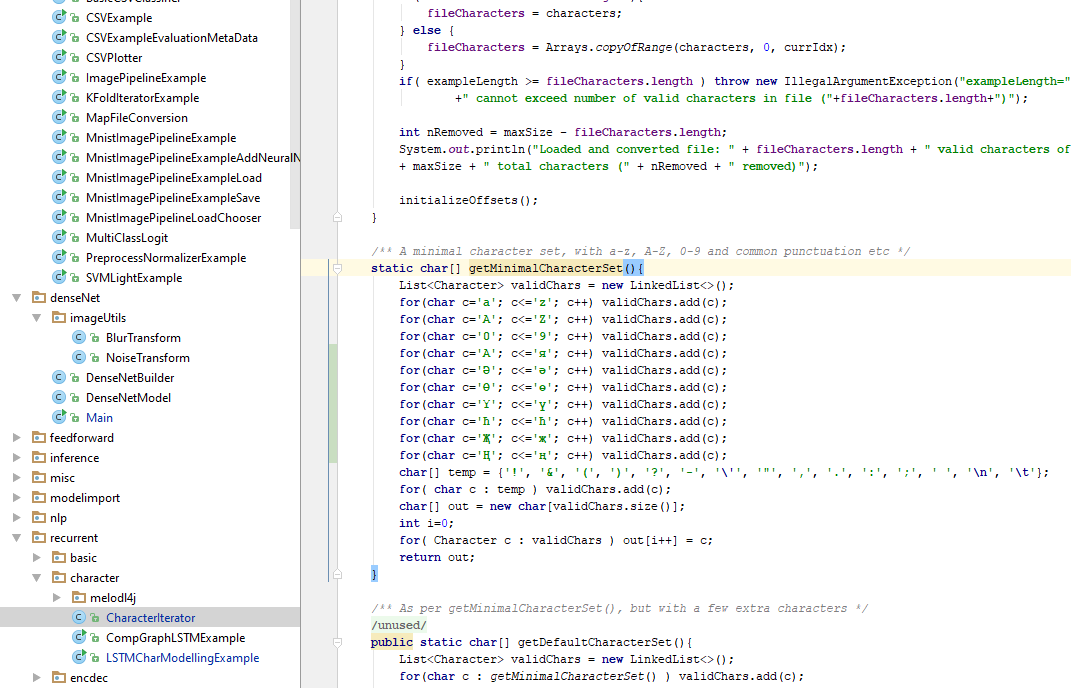Viewport: 1071px width, 688px height.
Task: Open MultiClassLogit class
Action: tap(126, 238)
